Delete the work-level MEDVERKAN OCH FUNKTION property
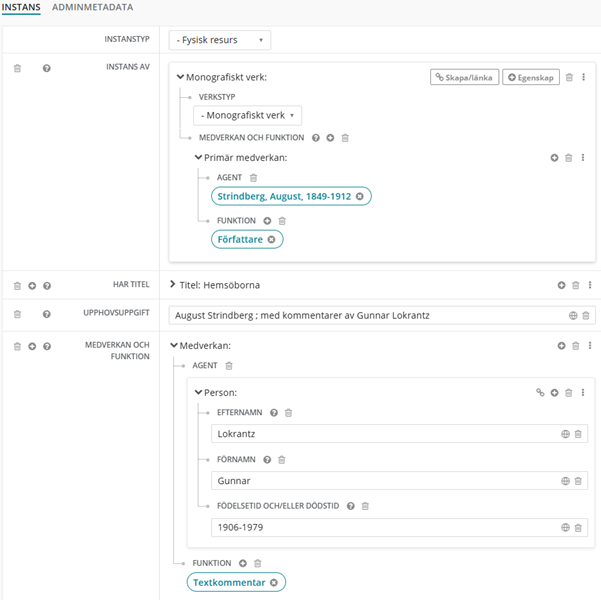Screen dimensions: 601x600 click(345, 138)
